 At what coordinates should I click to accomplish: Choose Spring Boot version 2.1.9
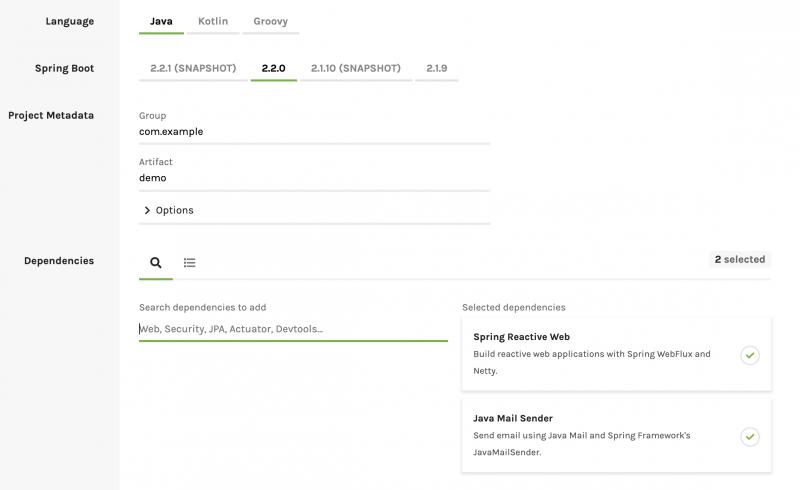pyautogui.click(x=436, y=68)
